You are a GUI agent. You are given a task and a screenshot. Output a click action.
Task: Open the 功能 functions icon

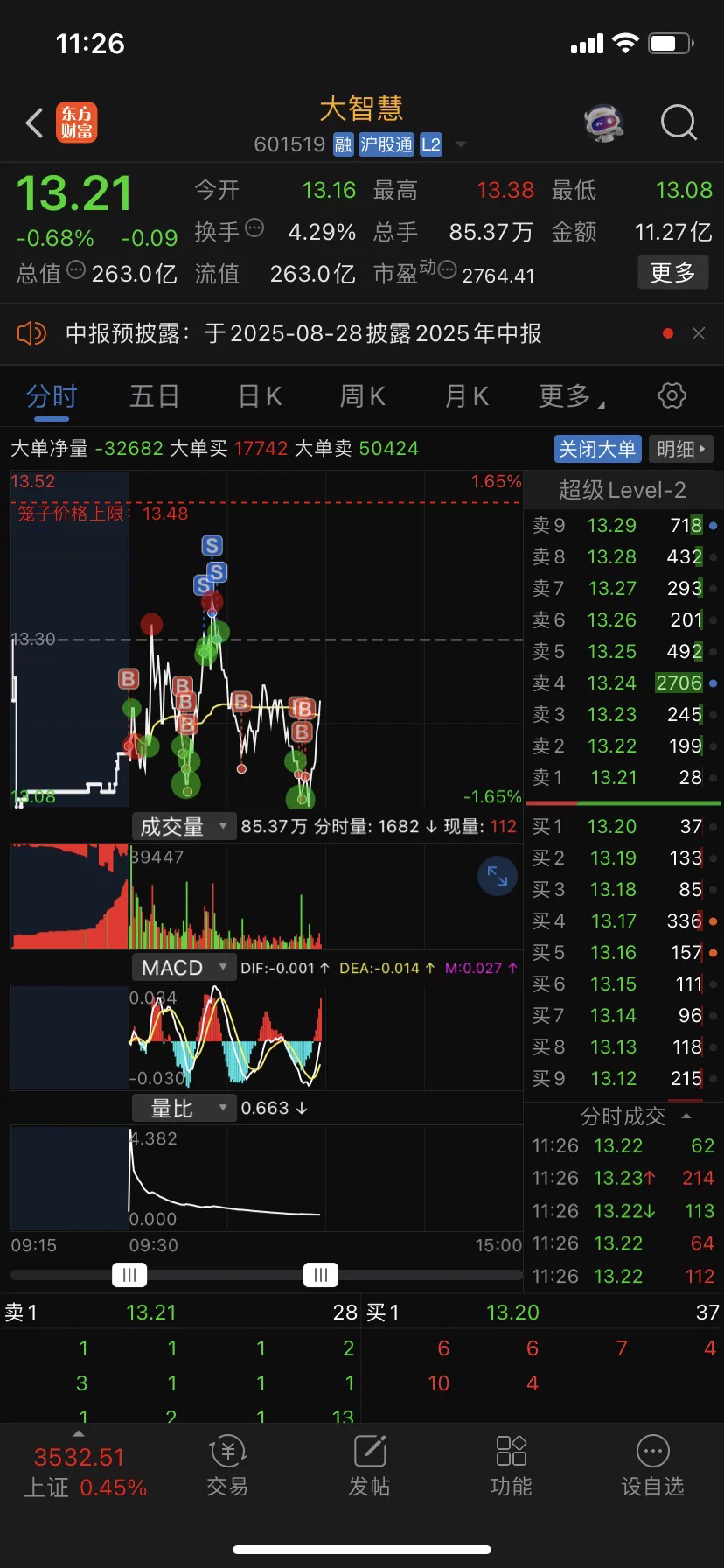pyautogui.click(x=511, y=1466)
